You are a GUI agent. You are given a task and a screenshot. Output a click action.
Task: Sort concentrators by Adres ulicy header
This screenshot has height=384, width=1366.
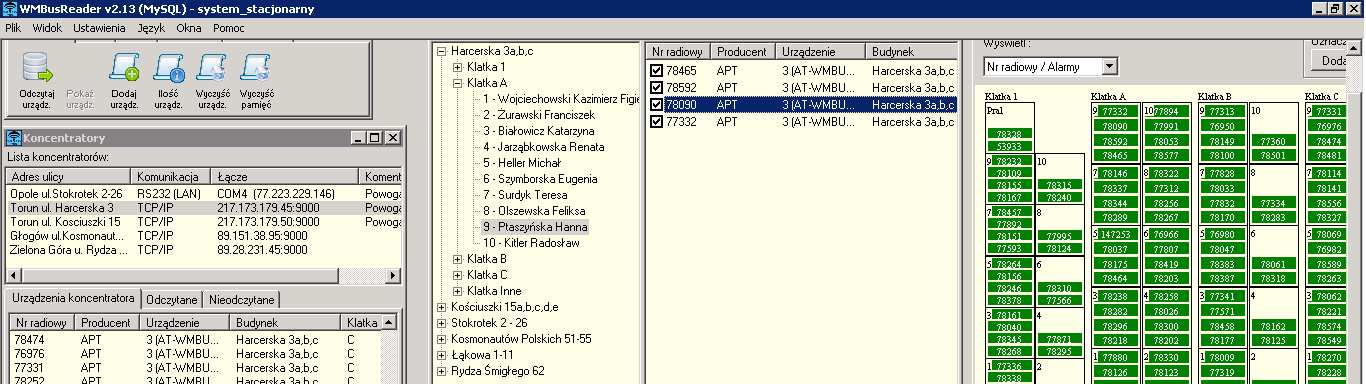69,177
